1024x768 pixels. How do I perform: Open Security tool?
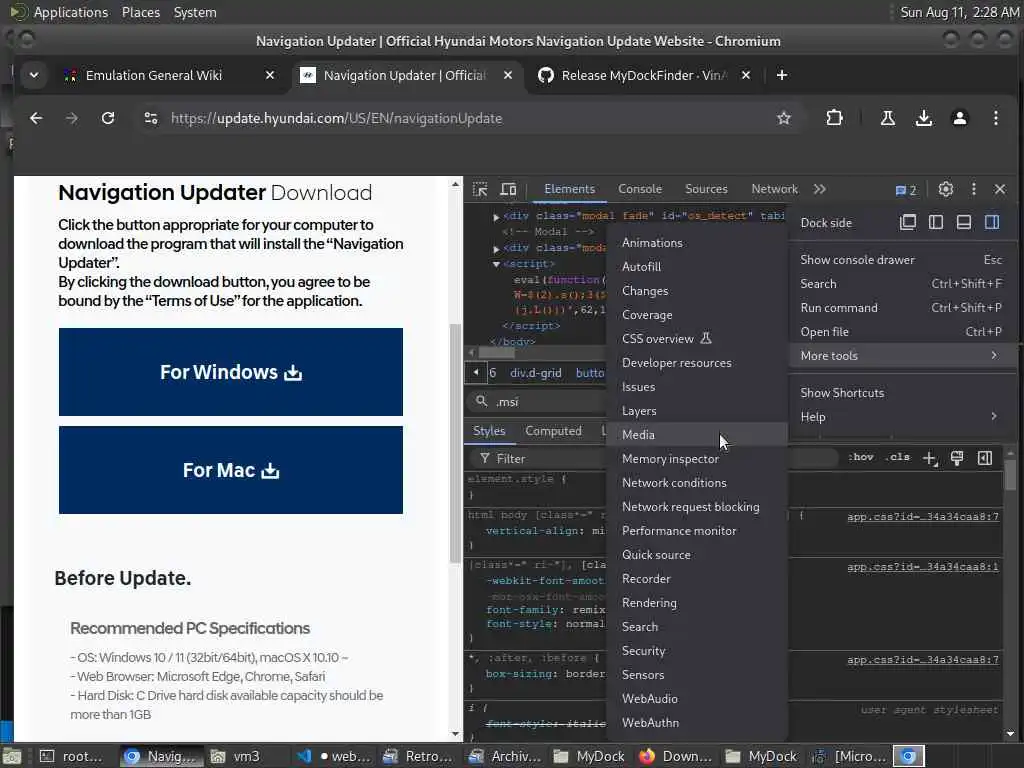click(697, 650)
